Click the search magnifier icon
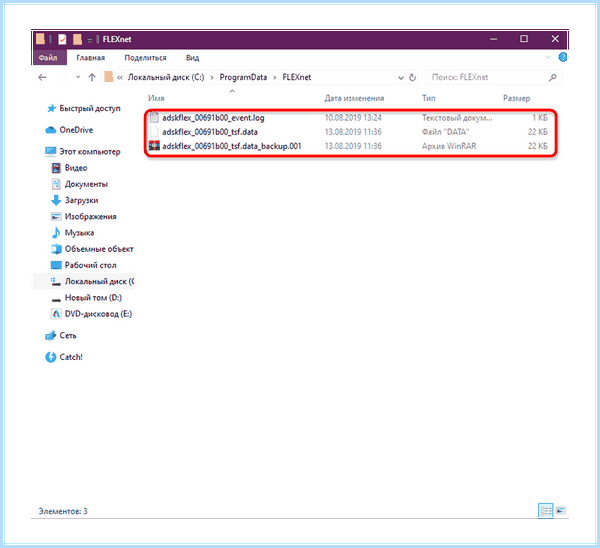600x548 pixels. (x=553, y=77)
